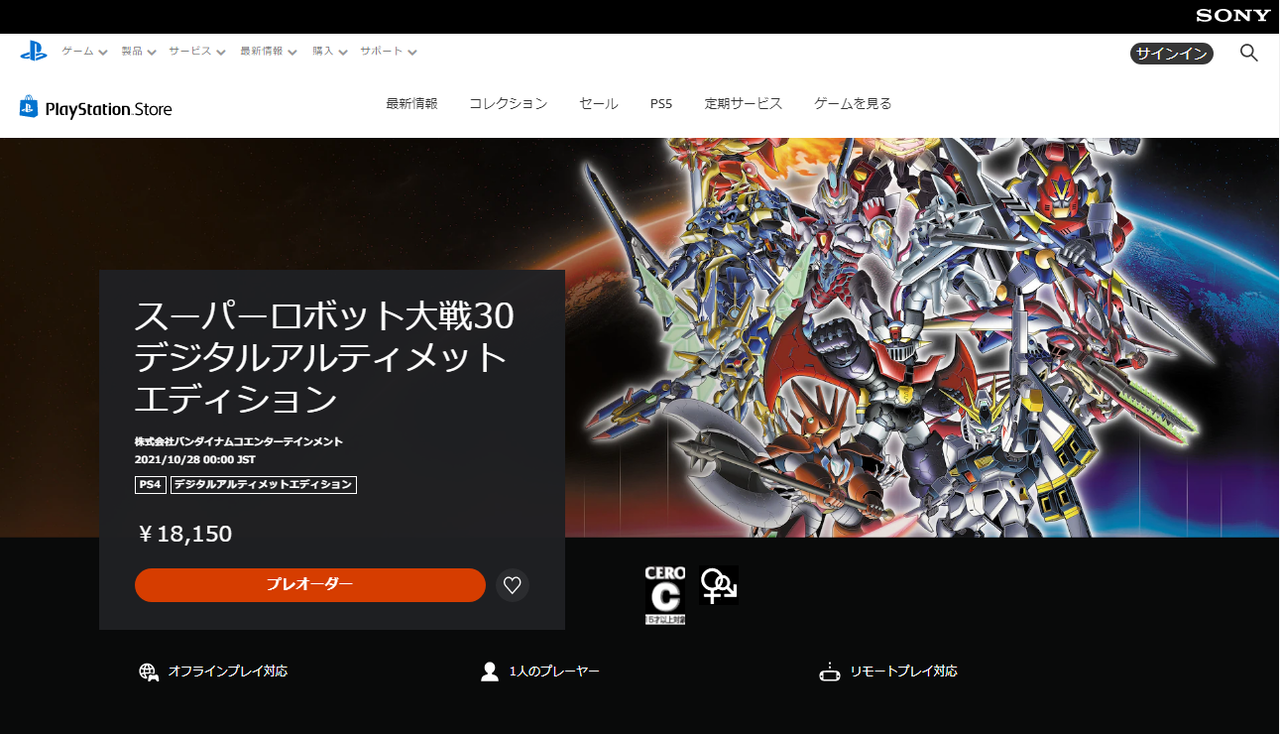Viewport: 1280px width, 734px height.
Task: Click the remote play controller icon
Action: pyautogui.click(x=829, y=672)
